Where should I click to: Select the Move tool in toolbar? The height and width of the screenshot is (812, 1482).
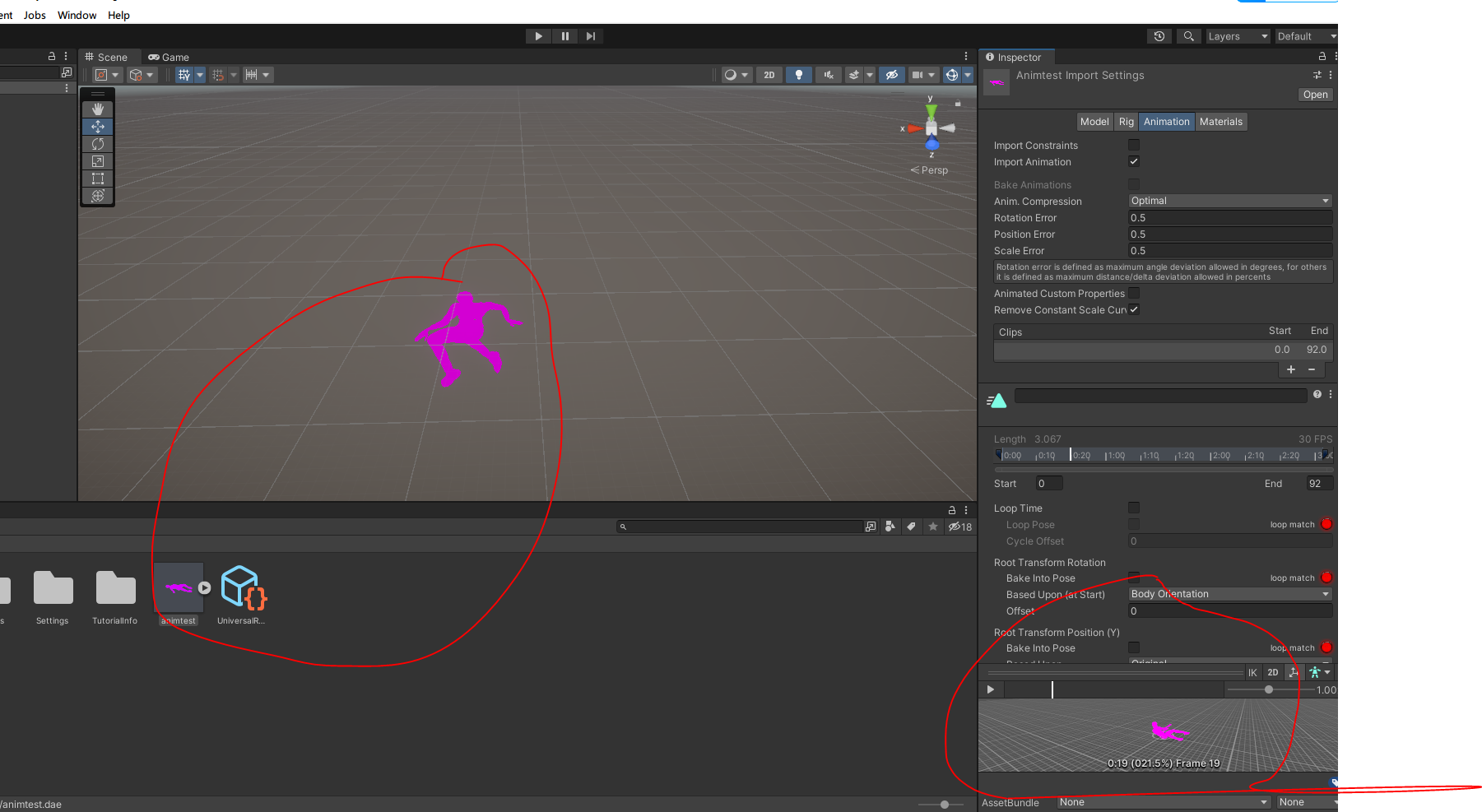98,126
